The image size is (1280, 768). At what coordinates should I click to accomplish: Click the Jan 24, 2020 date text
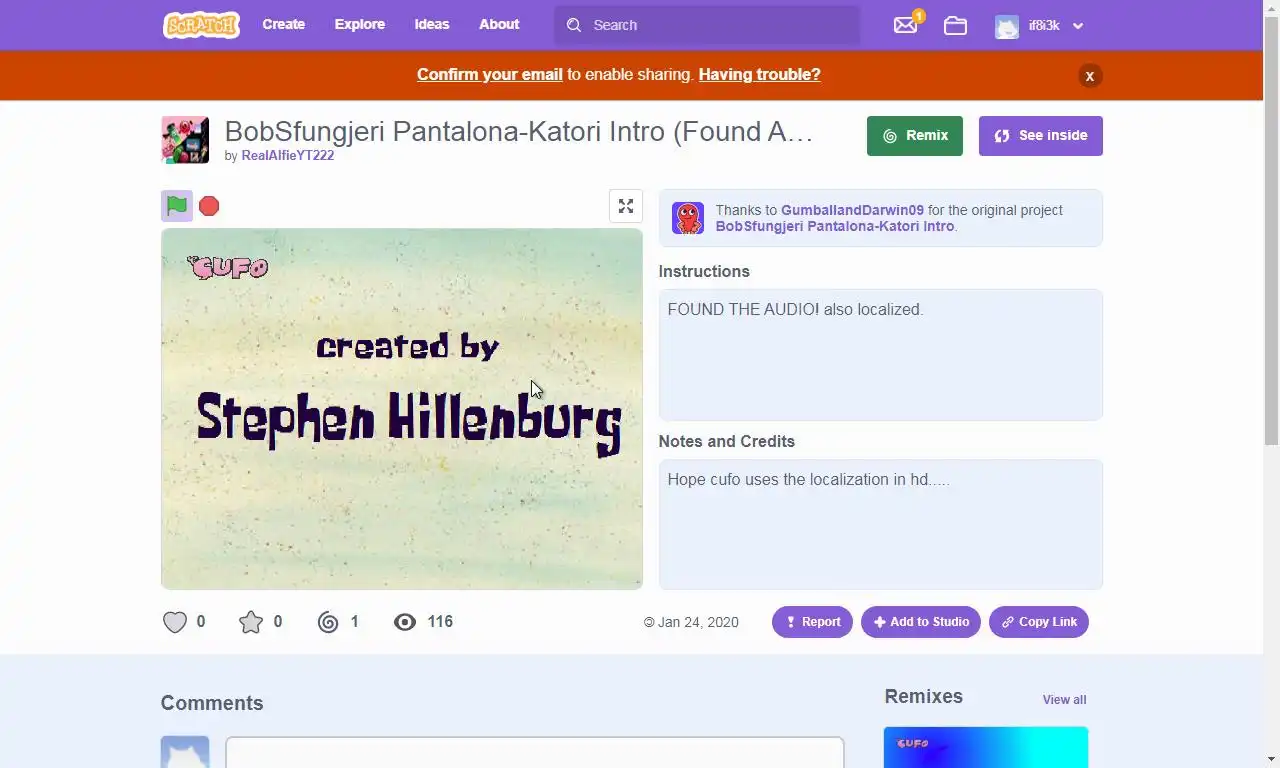click(x=698, y=622)
